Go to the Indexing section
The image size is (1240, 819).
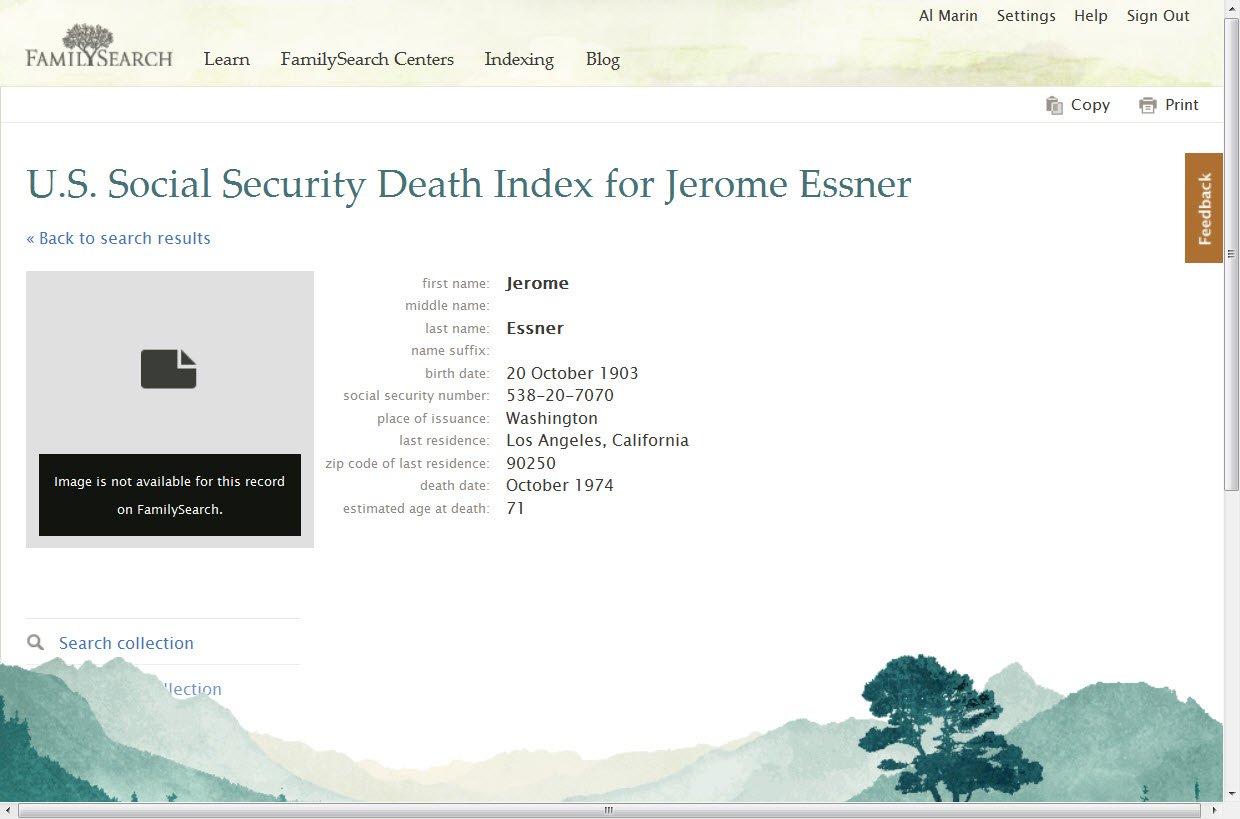pos(519,60)
